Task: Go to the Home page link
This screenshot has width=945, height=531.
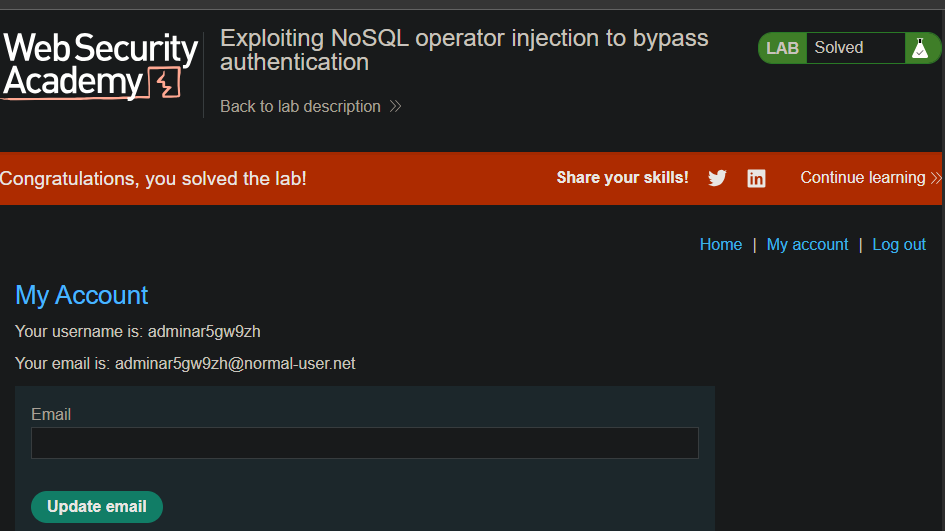Action: (721, 245)
